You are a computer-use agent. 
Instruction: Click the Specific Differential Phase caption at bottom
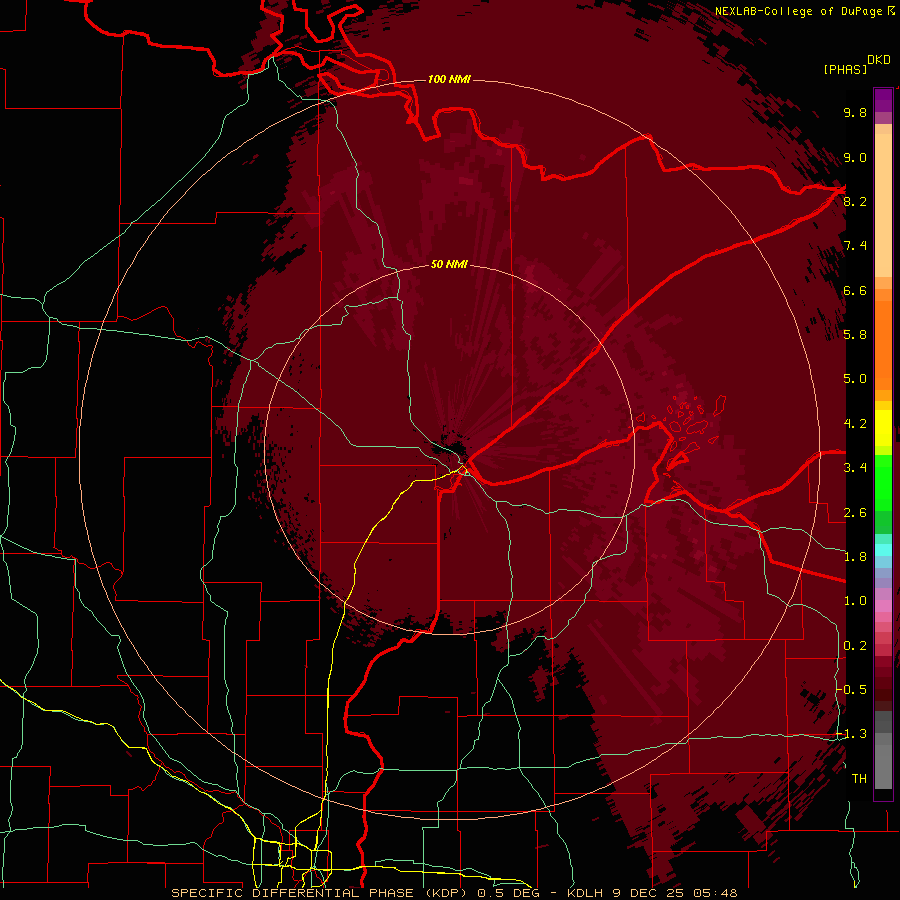[454, 893]
